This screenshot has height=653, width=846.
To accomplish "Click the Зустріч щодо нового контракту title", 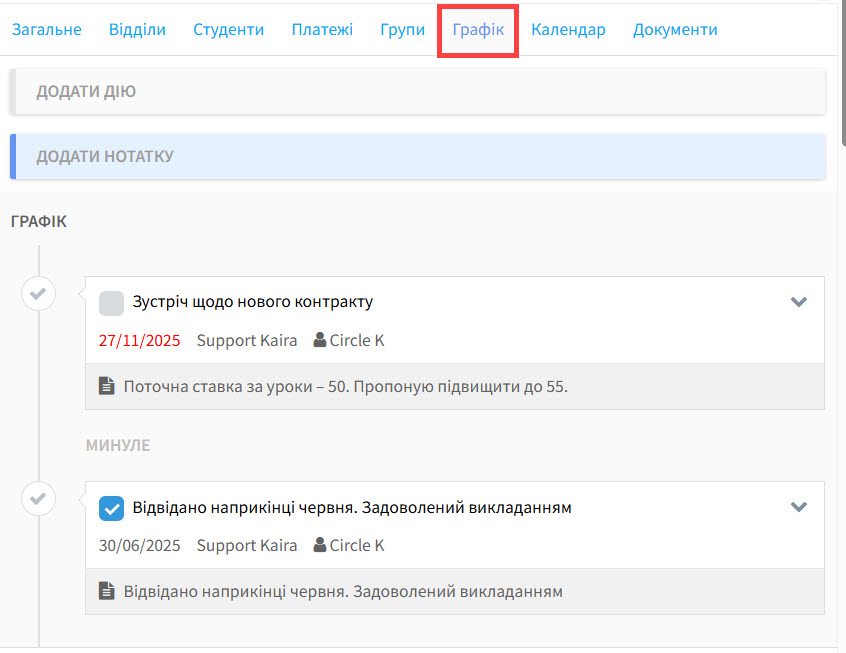I will click(252, 302).
